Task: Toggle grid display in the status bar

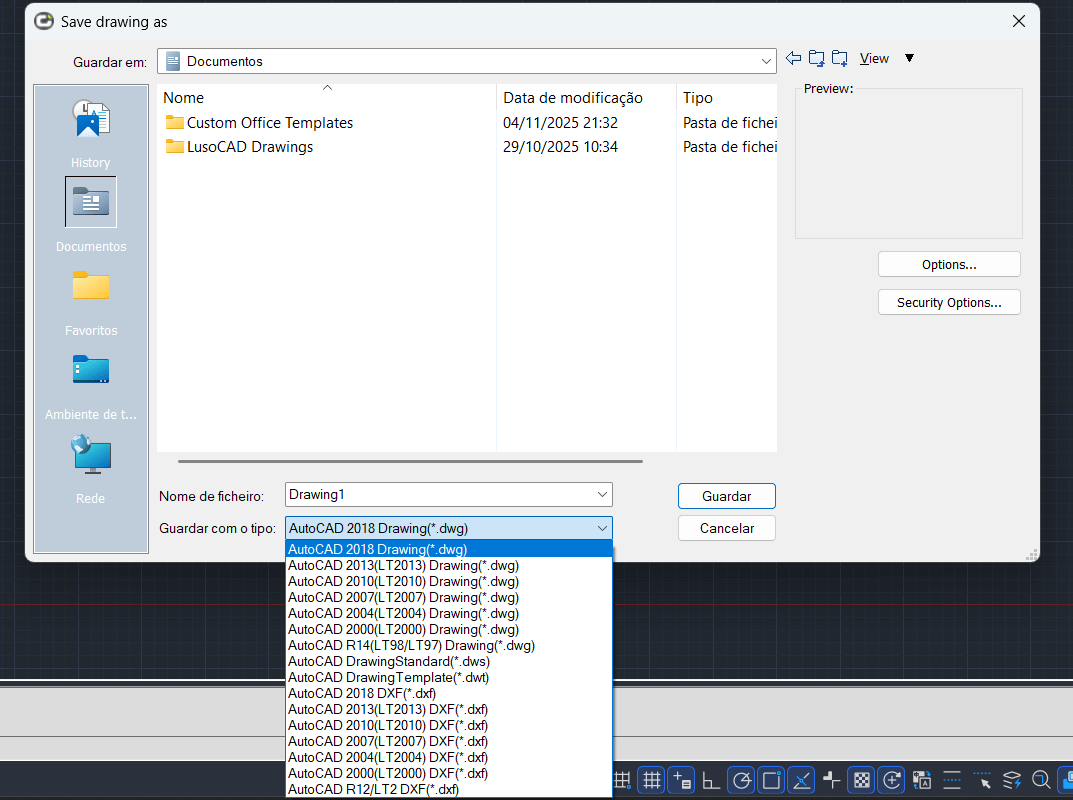Action: point(651,780)
